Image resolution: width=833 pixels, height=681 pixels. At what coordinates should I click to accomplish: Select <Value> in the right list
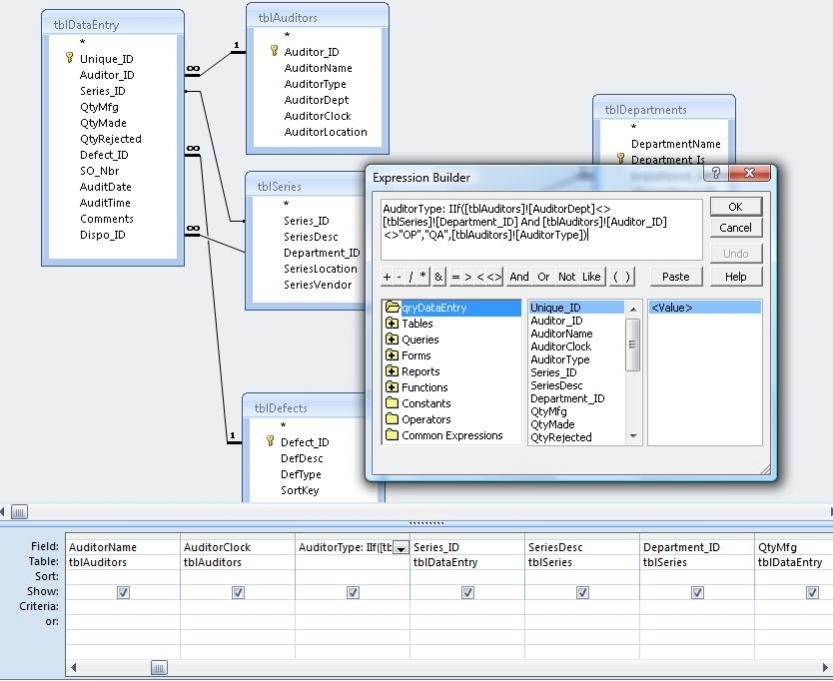click(x=672, y=308)
